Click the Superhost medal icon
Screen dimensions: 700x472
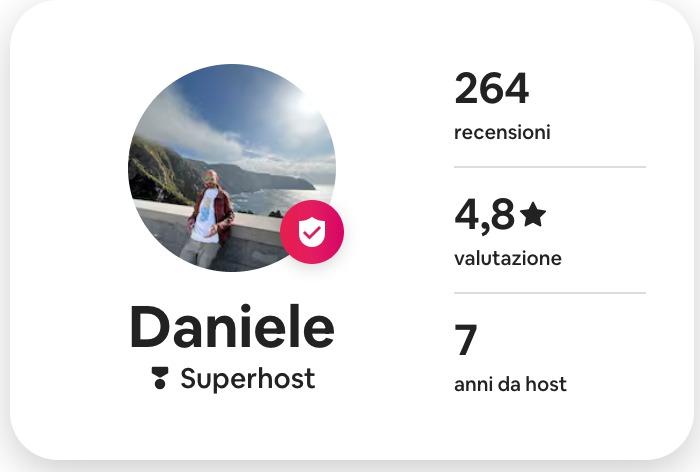pos(159,378)
